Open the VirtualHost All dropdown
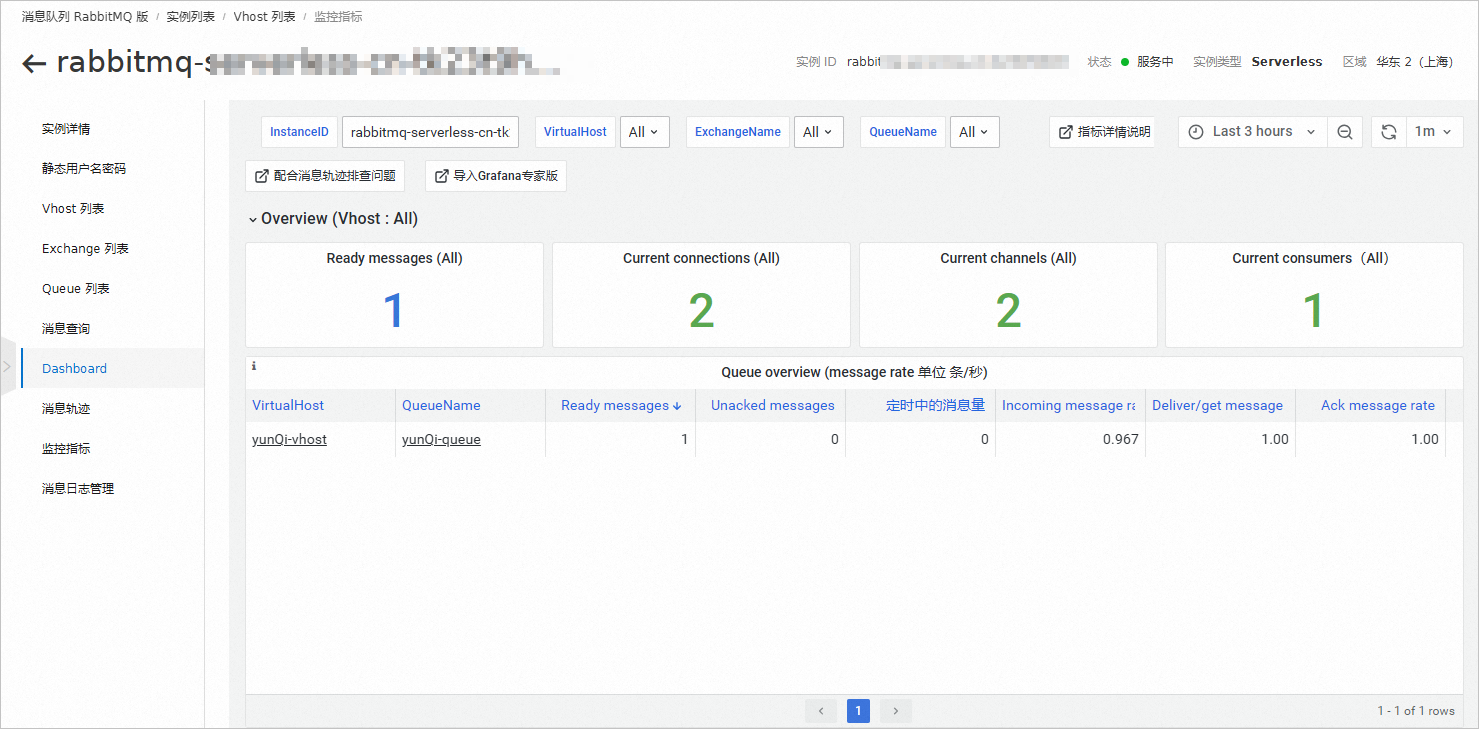This screenshot has width=1479, height=729. [x=645, y=132]
